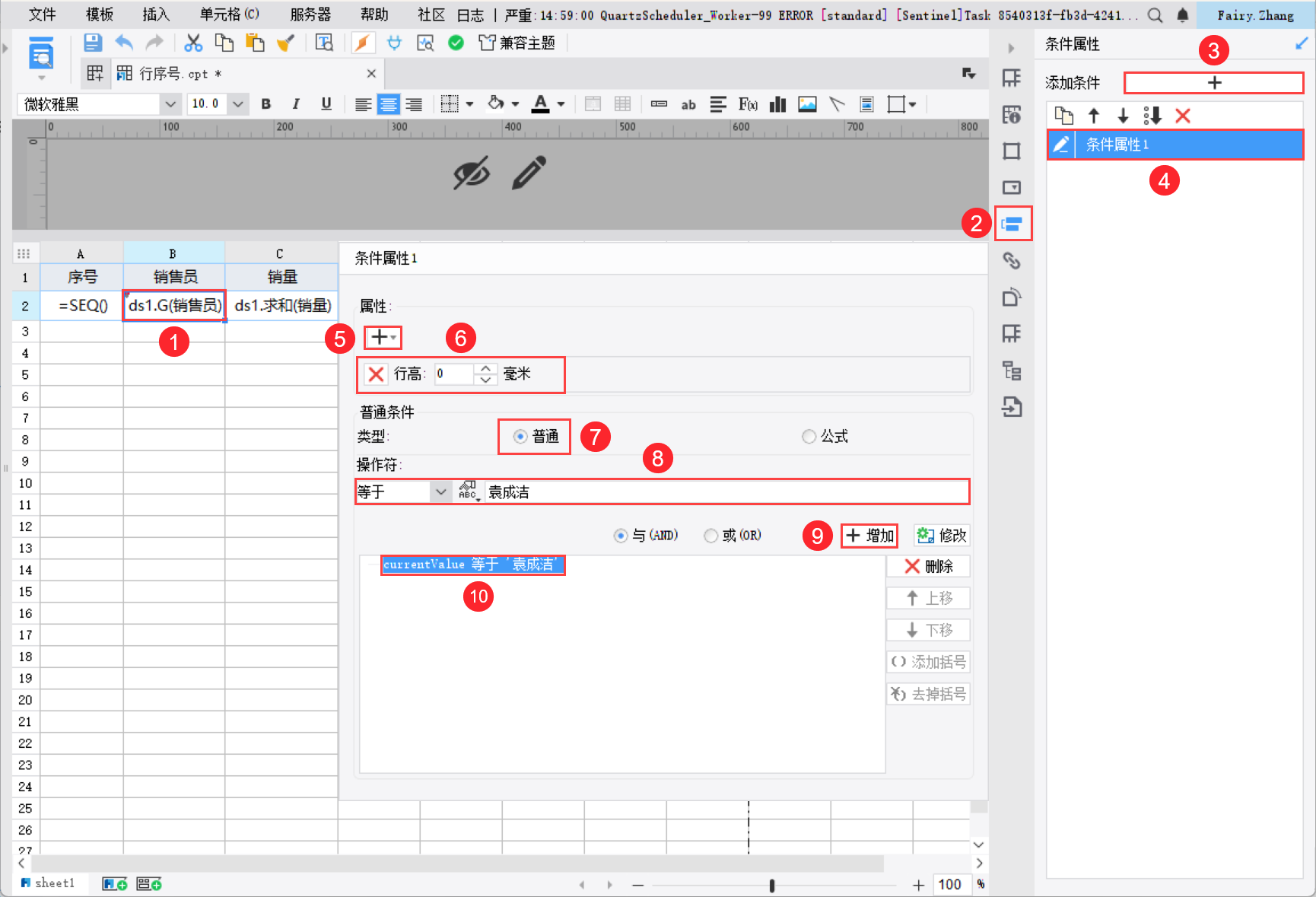
Task: Insert a chart with the bar chart icon
Action: click(777, 104)
